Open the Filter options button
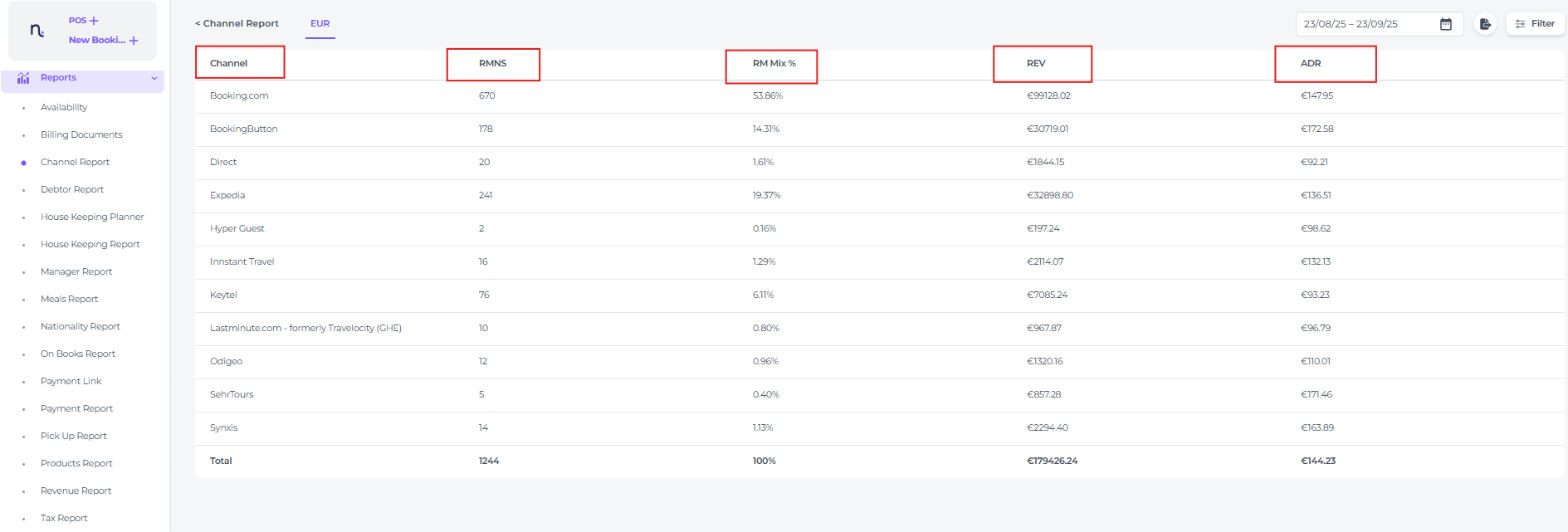 1535,24
